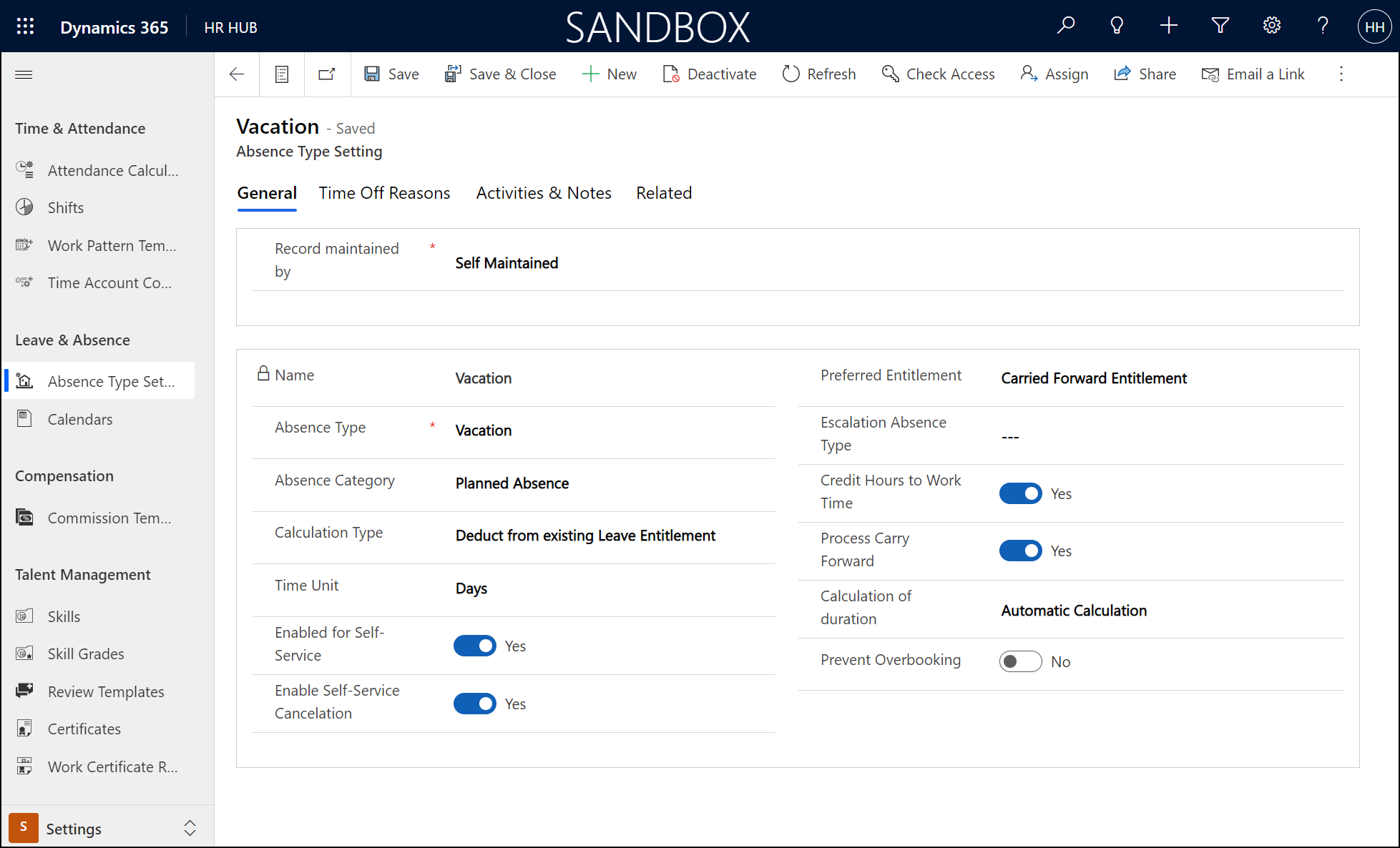This screenshot has width=1400, height=848.
Task: Open Calendars in the sidebar
Action: click(x=80, y=420)
